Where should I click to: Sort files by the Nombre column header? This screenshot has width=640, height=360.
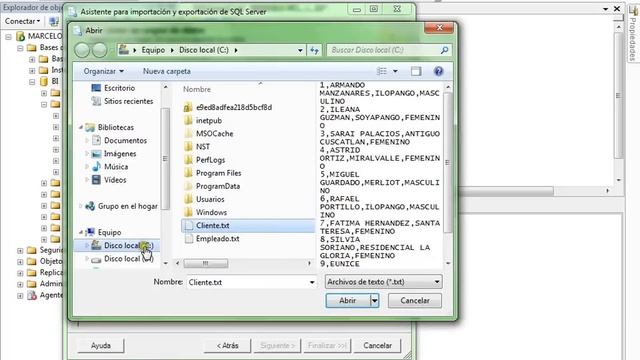tap(197, 89)
